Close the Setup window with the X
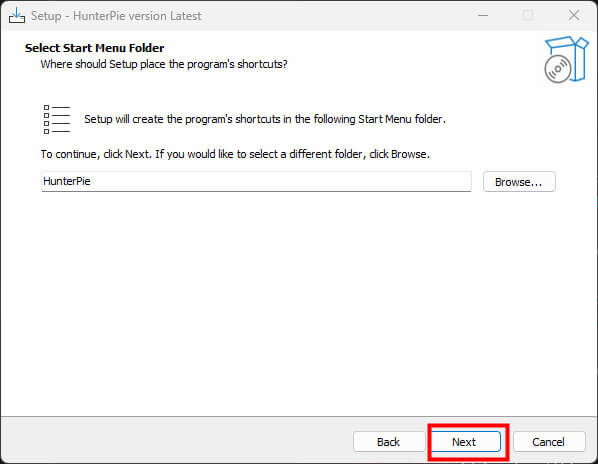This screenshot has width=598, height=464. [574, 16]
